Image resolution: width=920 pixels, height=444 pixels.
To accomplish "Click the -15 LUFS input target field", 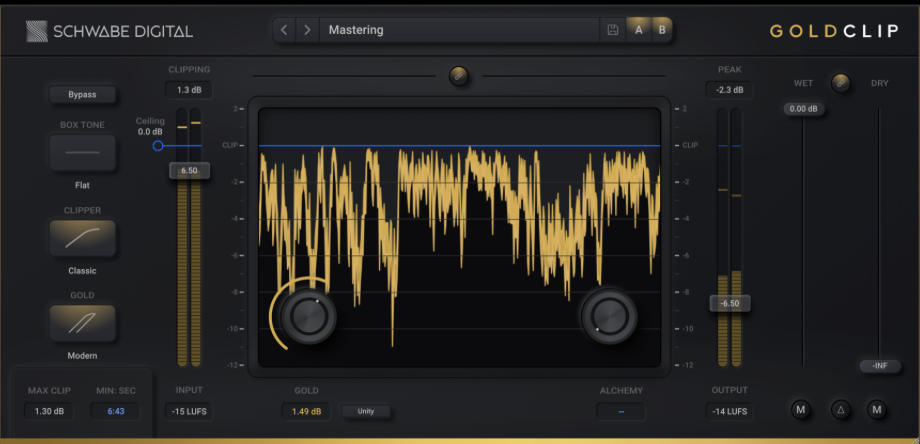I will [x=188, y=411].
